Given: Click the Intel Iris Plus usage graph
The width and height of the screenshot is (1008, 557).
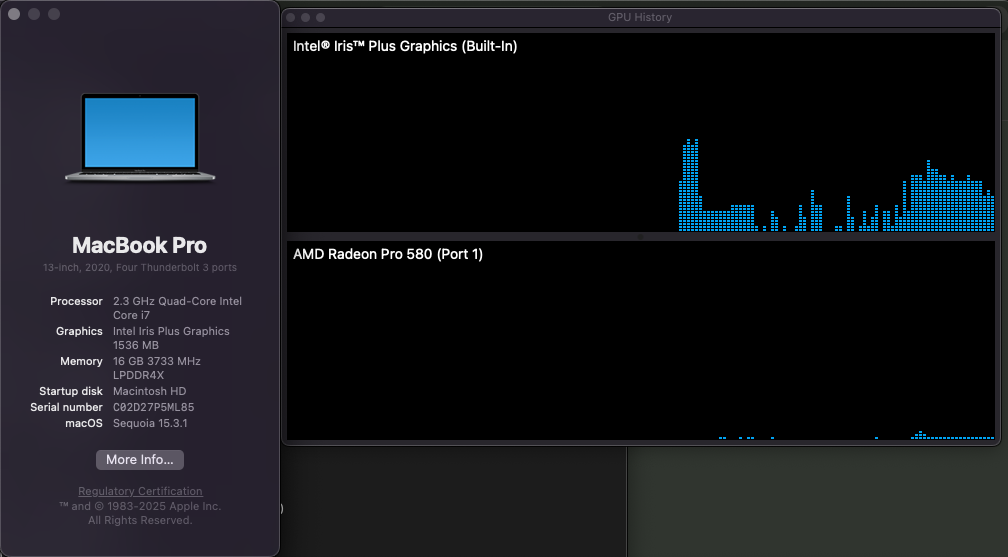Looking at the screenshot, I should click(640, 132).
